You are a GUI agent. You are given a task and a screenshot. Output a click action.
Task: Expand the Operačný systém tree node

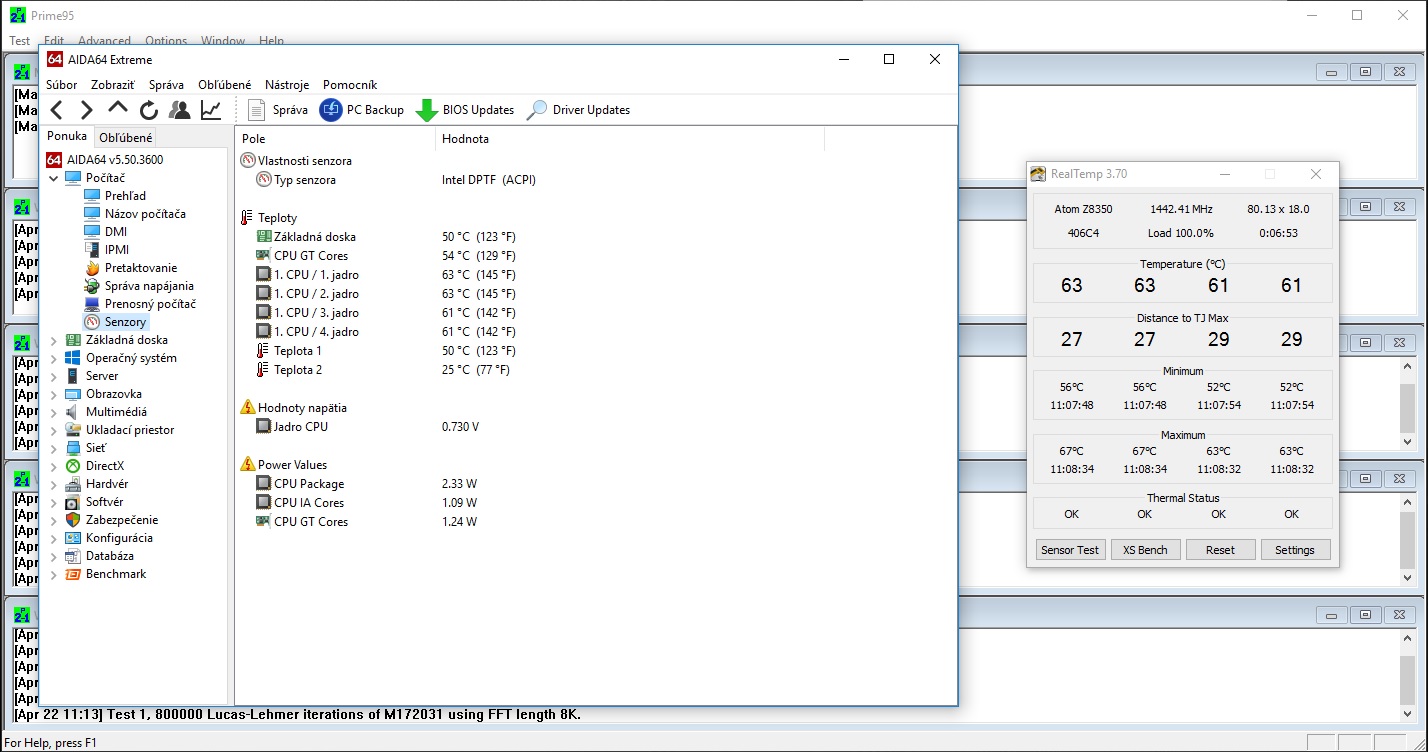(54, 358)
